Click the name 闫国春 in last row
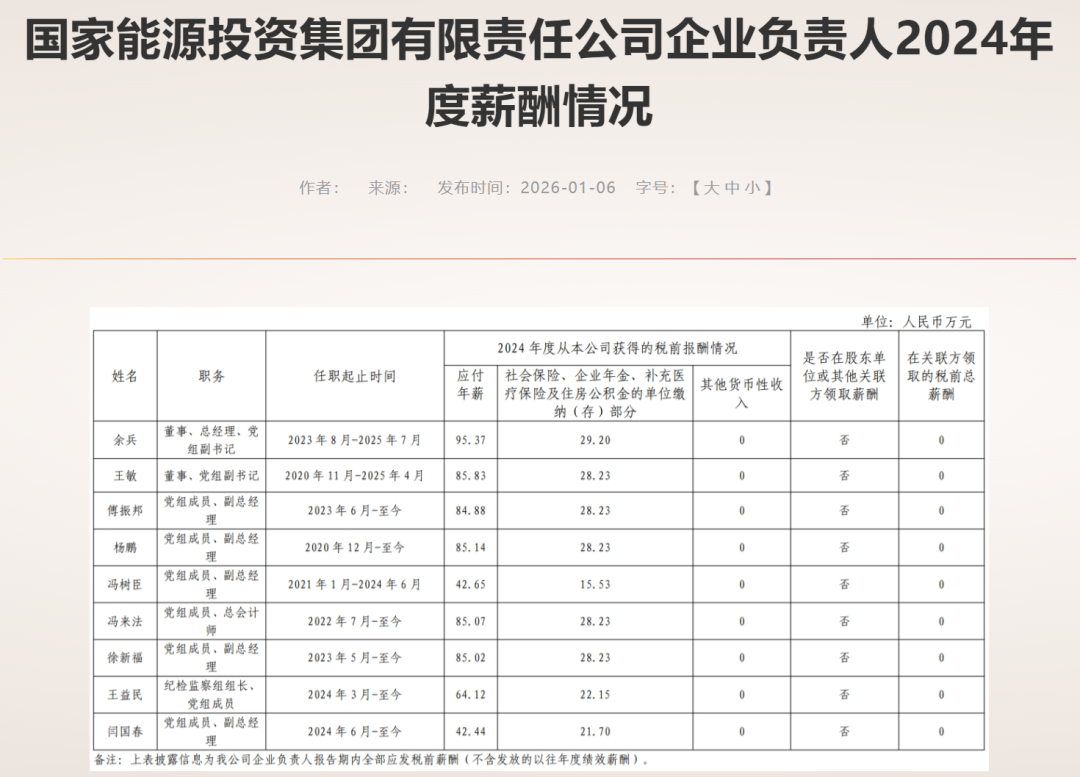This screenshot has height=777, width=1080. 125,731
